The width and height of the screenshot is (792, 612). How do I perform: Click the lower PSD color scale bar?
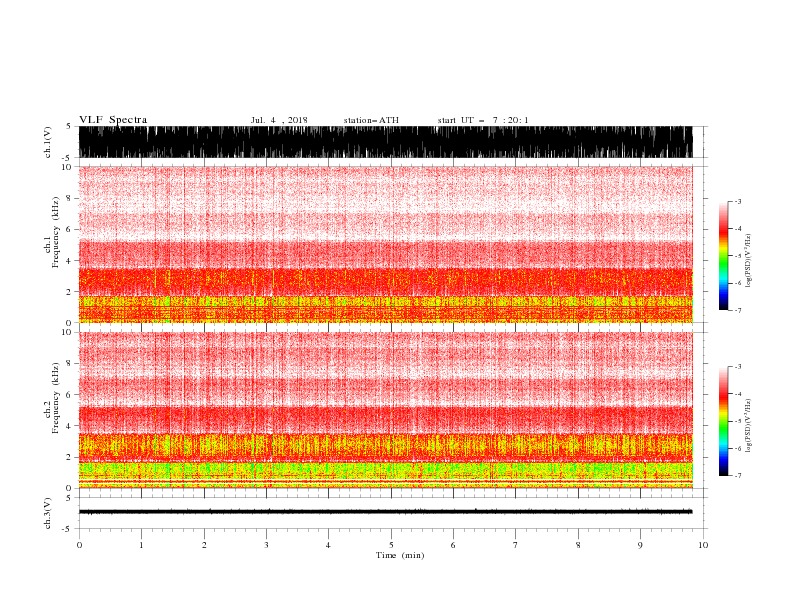click(x=724, y=421)
